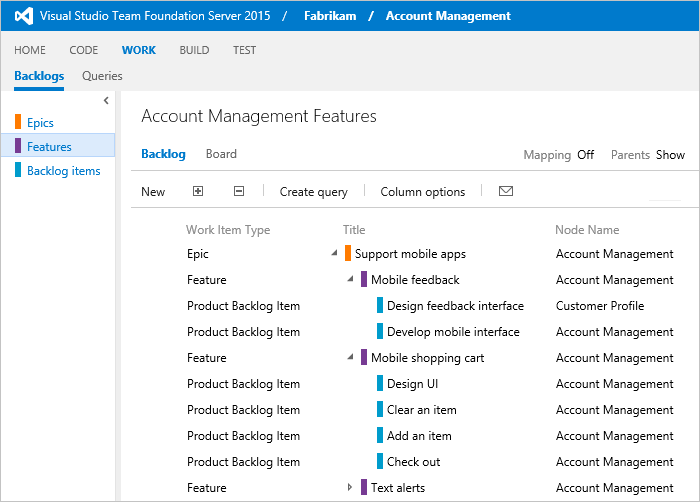Open the Queries tab
Viewport: 700px width, 502px height.
(x=102, y=76)
